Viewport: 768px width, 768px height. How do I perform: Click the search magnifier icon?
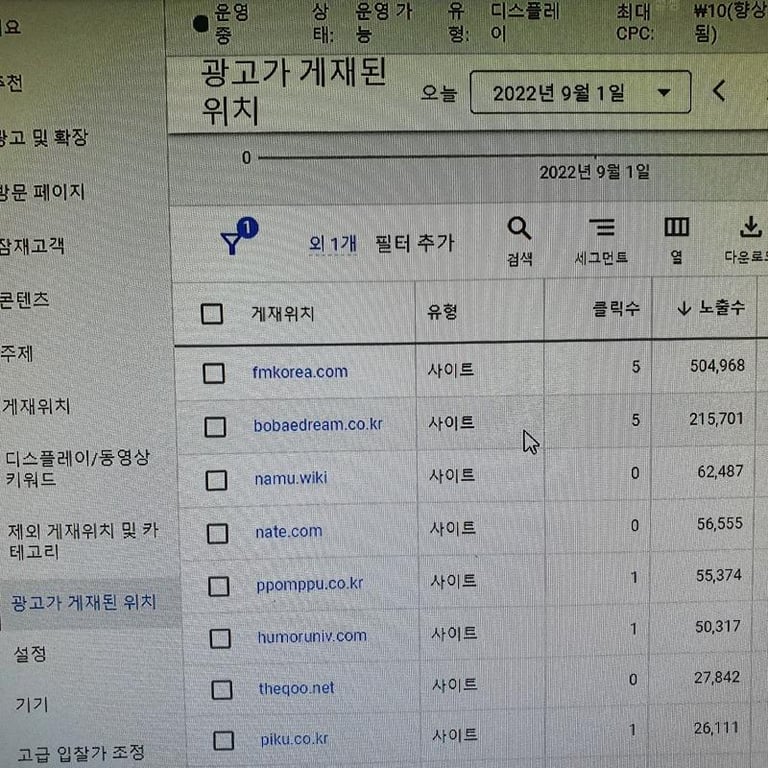pyautogui.click(x=519, y=228)
